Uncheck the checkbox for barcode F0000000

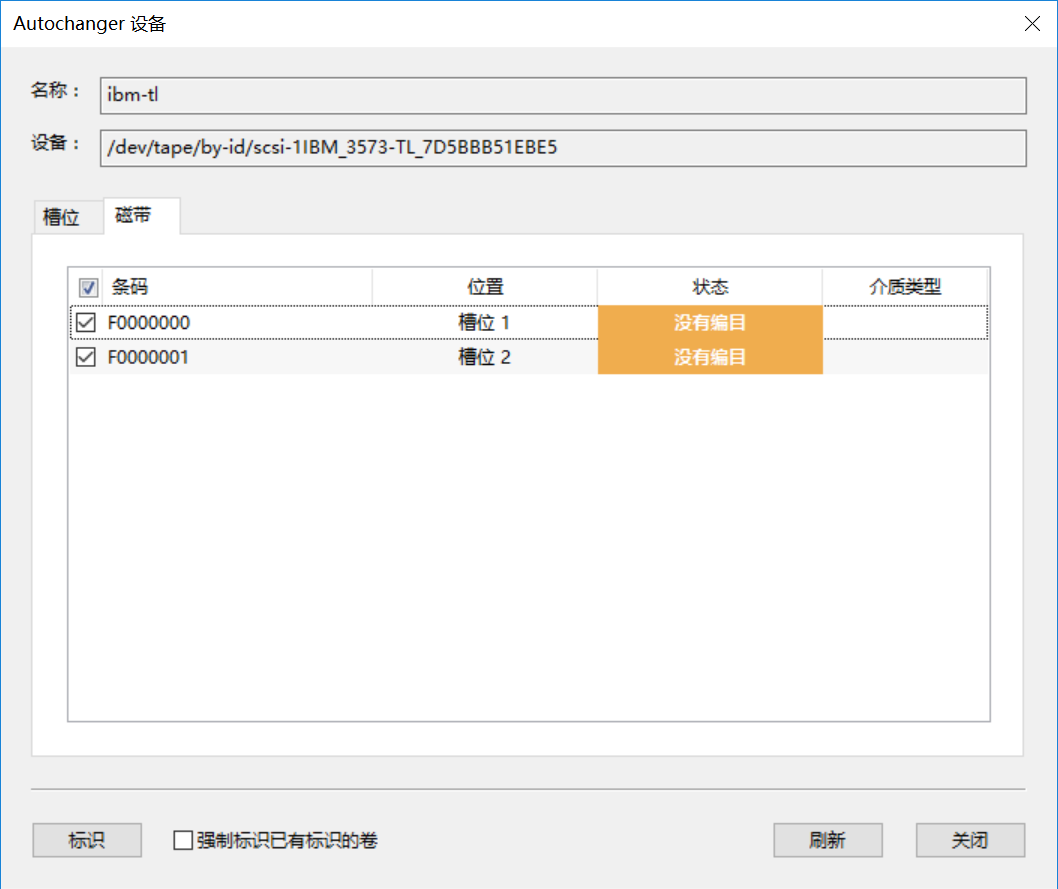click(x=86, y=323)
